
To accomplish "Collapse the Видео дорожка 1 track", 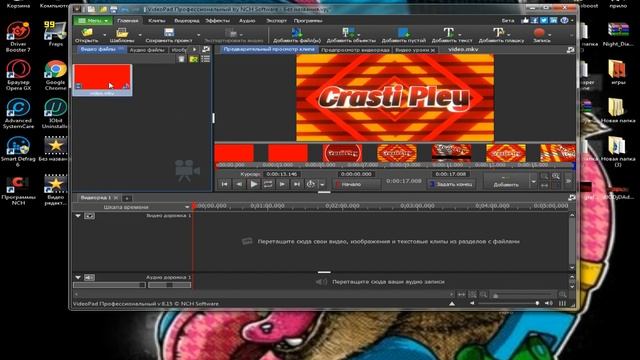I will (x=78, y=216).
